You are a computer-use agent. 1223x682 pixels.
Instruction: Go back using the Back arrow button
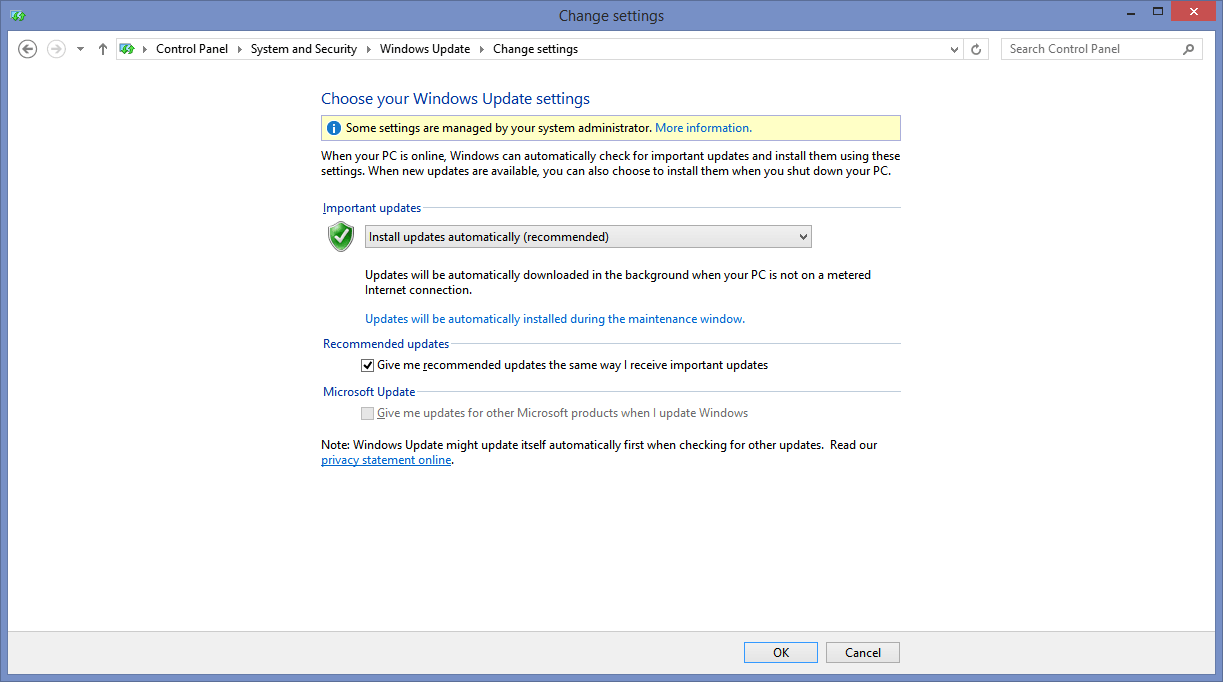[x=28, y=48]
